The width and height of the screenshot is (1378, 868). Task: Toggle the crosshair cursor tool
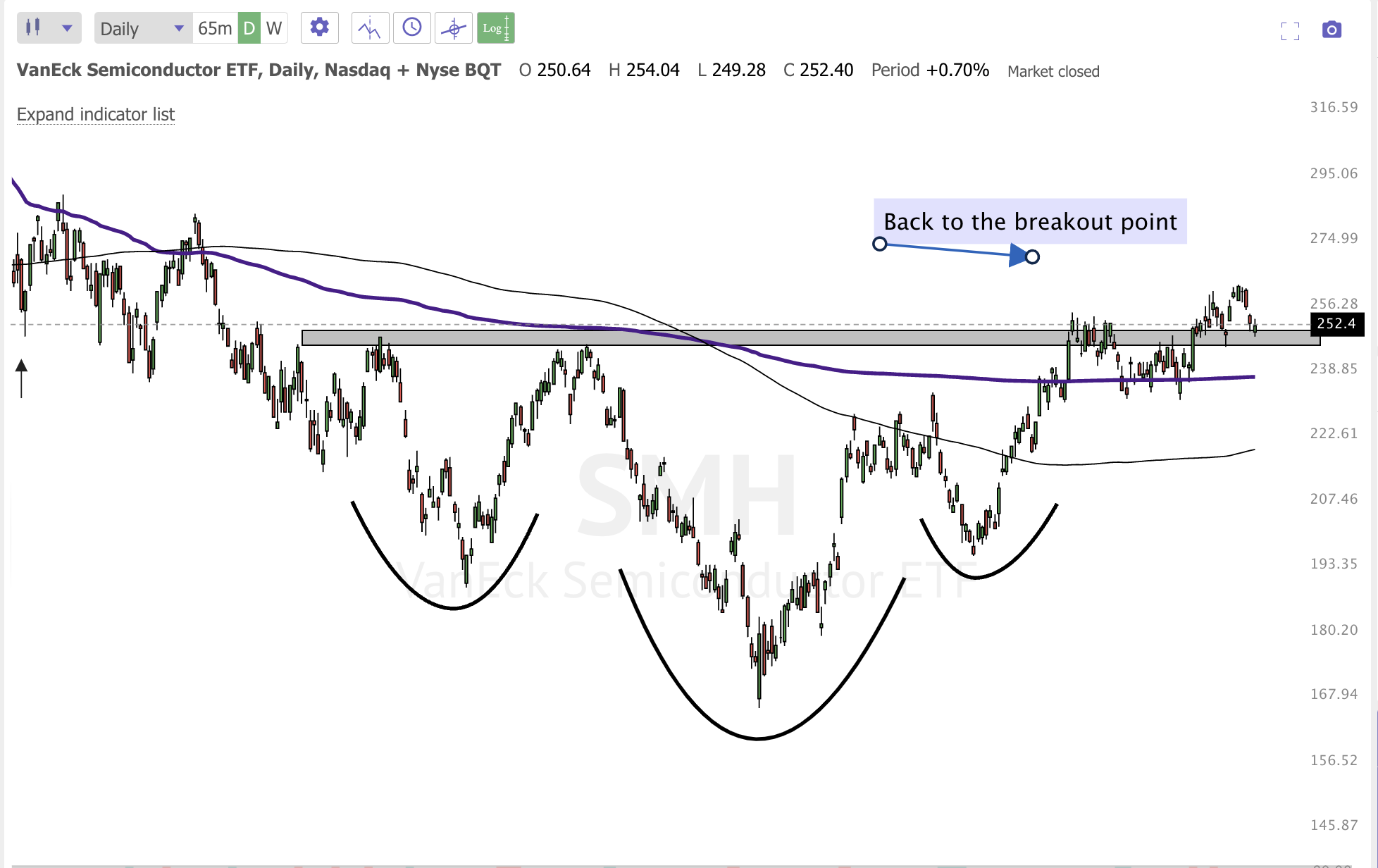pyautogui.click(x=454, y=28)
